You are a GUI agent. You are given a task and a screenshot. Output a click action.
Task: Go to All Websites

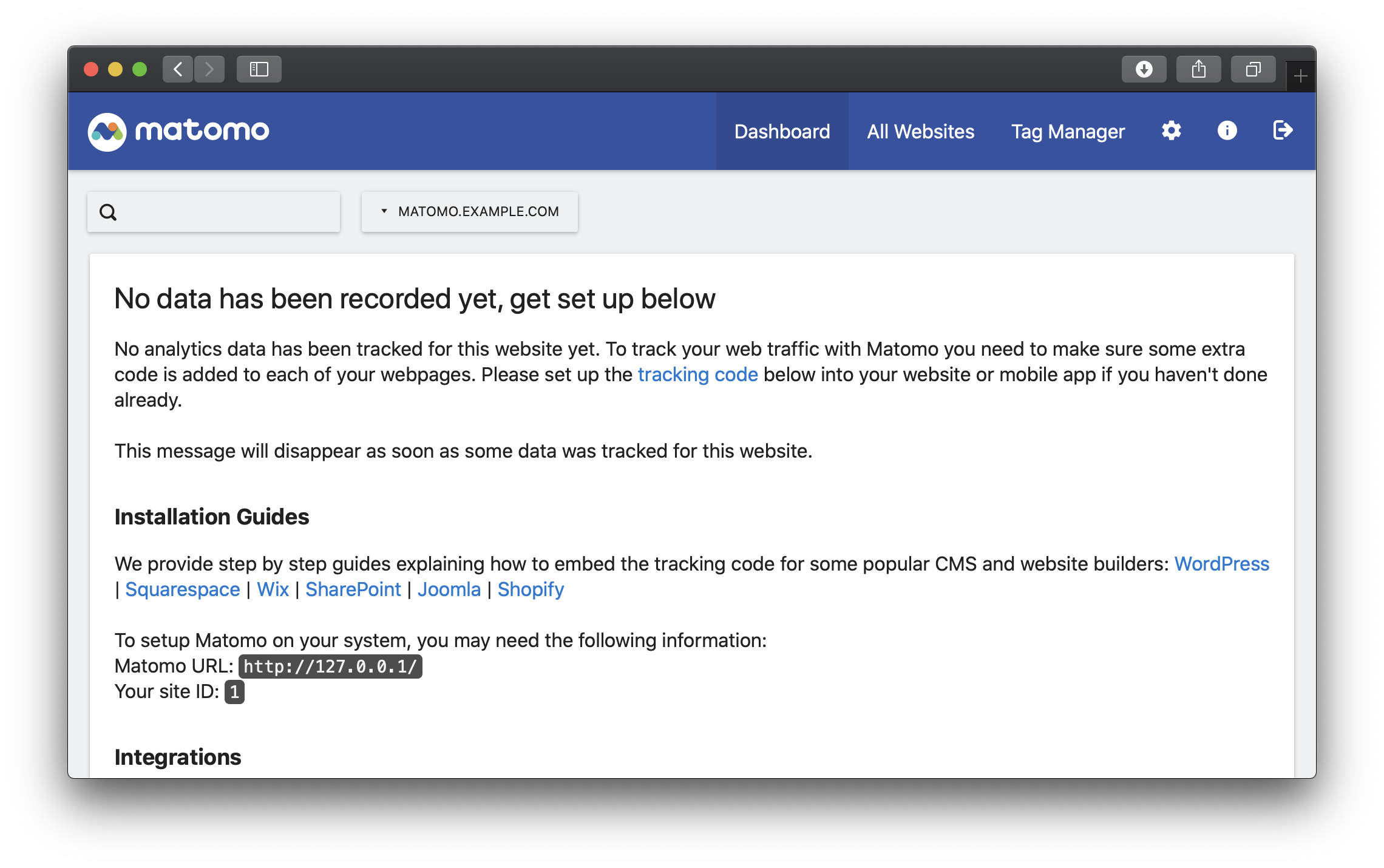[920, 132]
